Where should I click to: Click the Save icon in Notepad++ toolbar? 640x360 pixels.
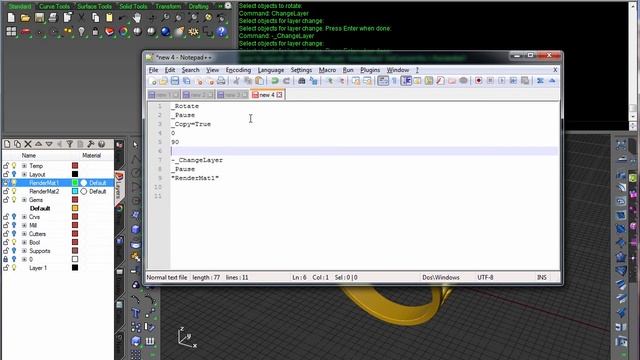click(175, 81)
